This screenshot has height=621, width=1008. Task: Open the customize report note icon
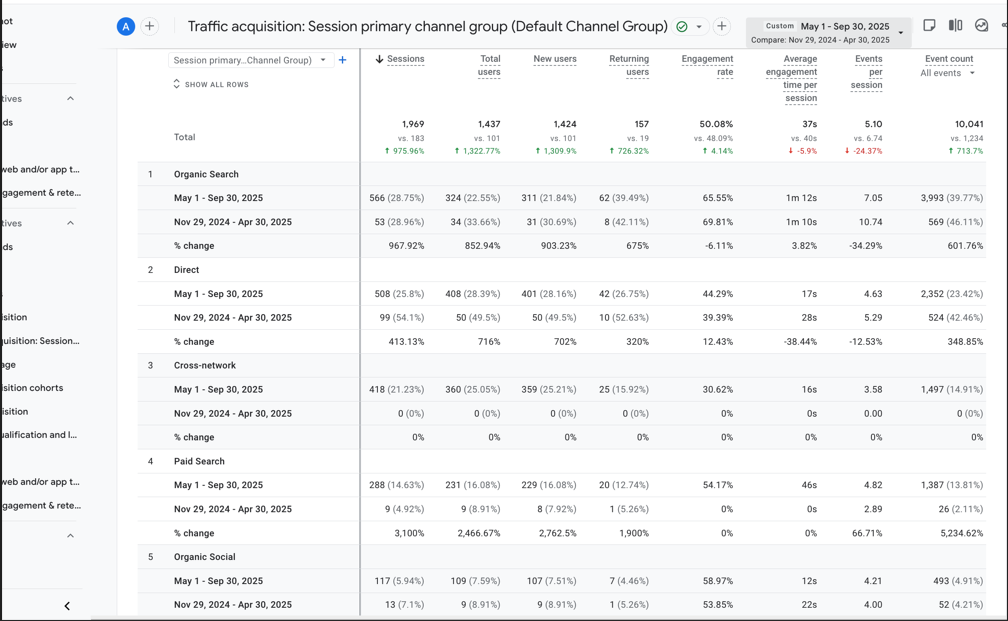tap(929, 26)
